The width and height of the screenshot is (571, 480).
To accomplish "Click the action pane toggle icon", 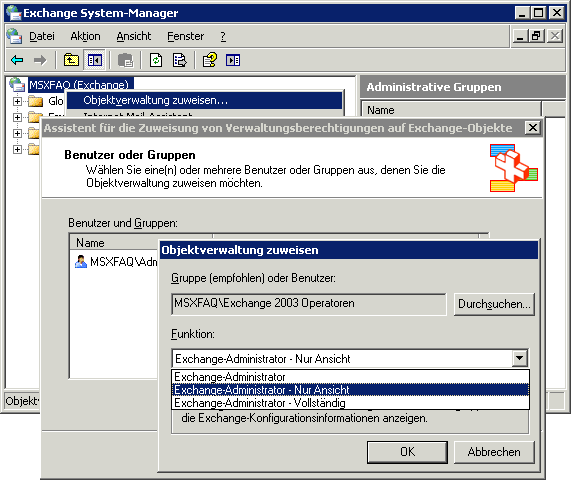I will (x=233, y=60).
